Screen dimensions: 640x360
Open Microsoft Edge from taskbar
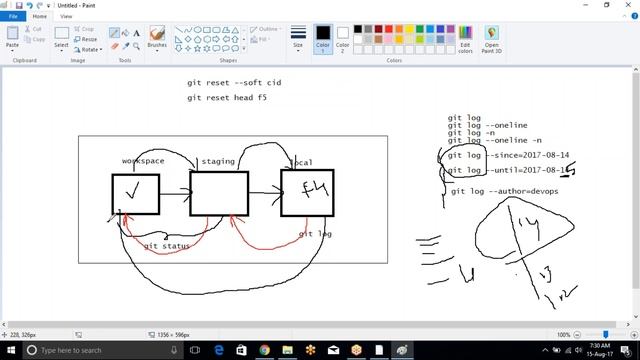point(219,350)
